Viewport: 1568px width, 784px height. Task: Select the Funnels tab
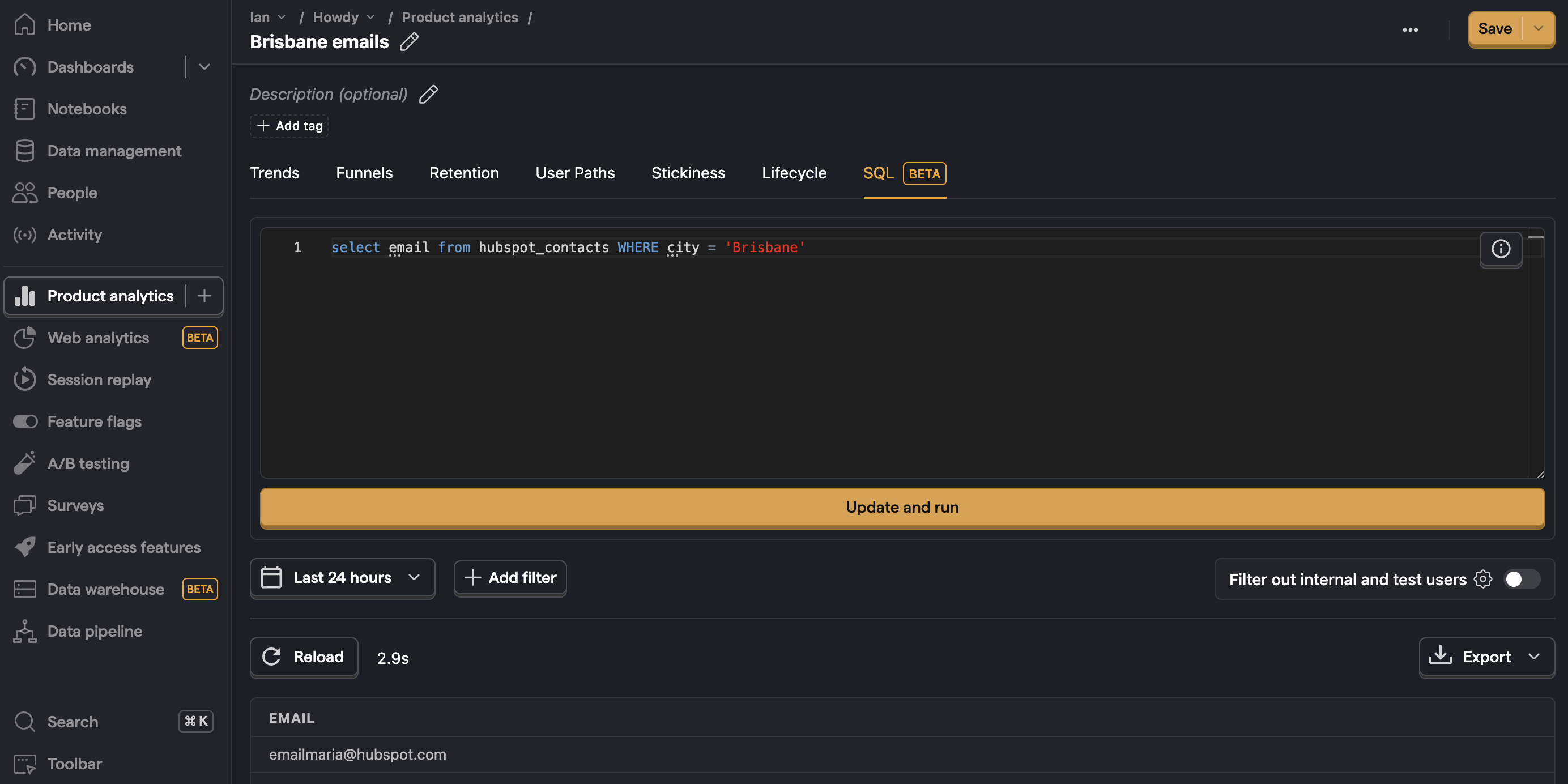[364, 173]
